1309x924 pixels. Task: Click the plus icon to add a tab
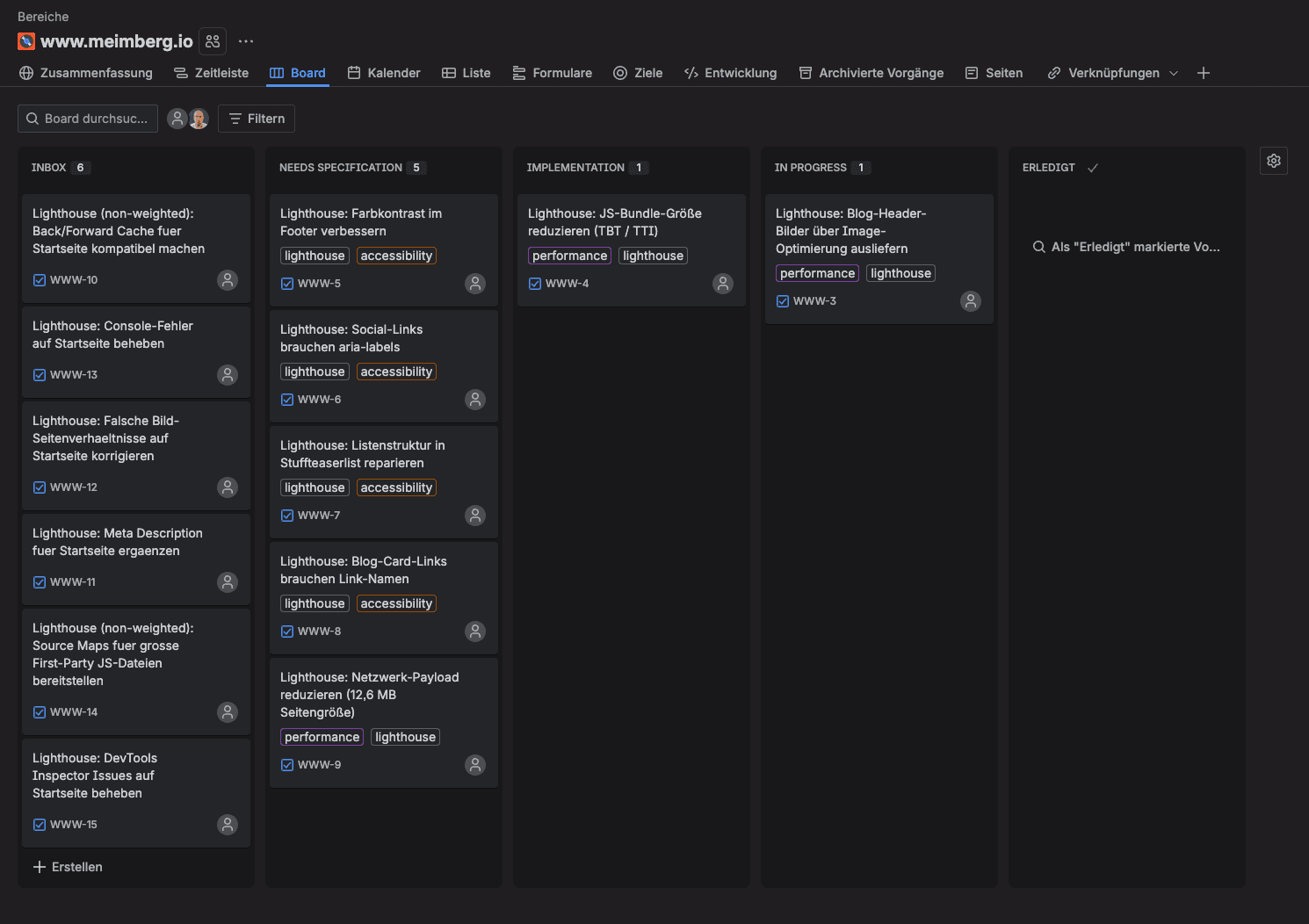pyautogui.click(x=1203, y=73)
